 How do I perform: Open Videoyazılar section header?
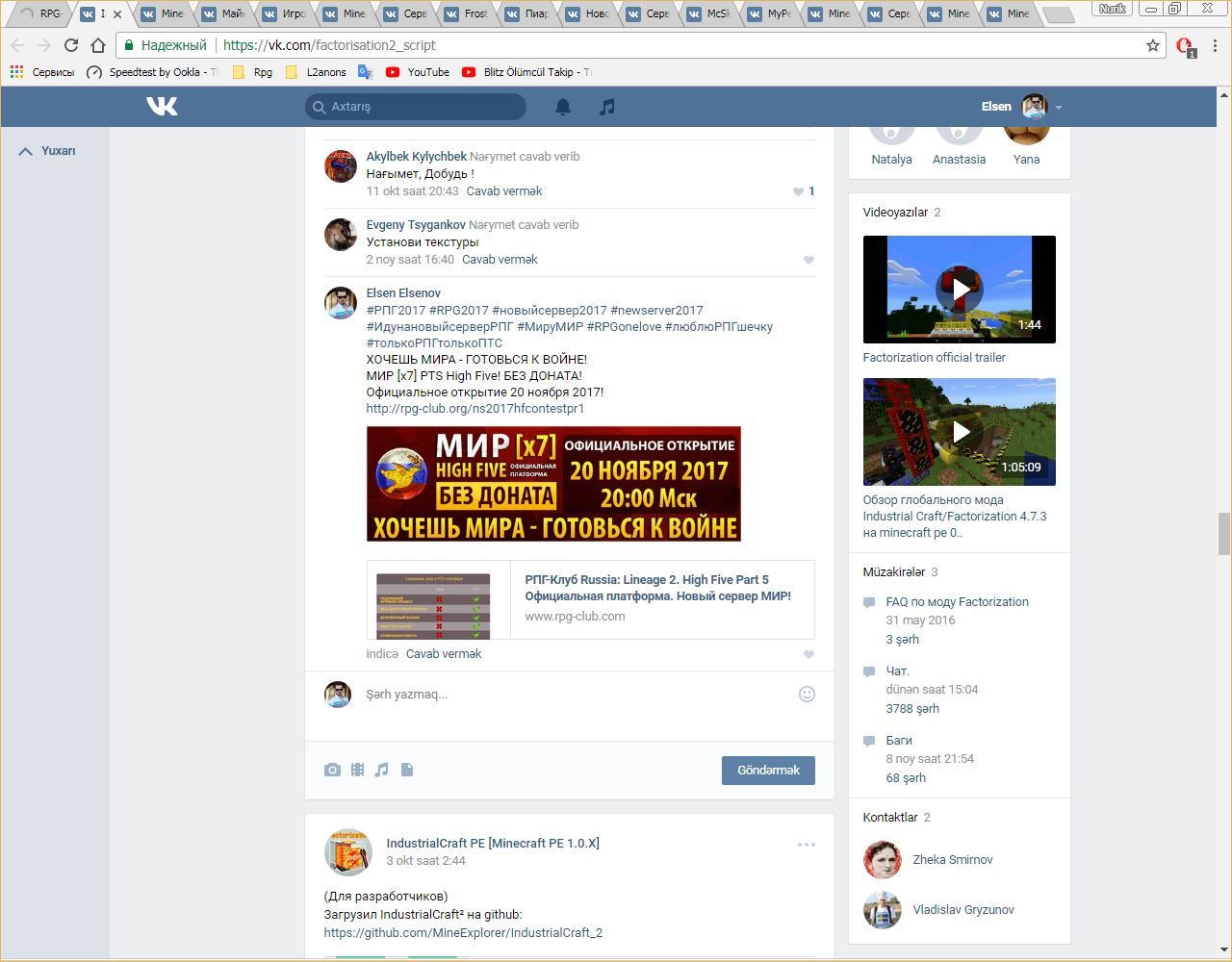895,213
